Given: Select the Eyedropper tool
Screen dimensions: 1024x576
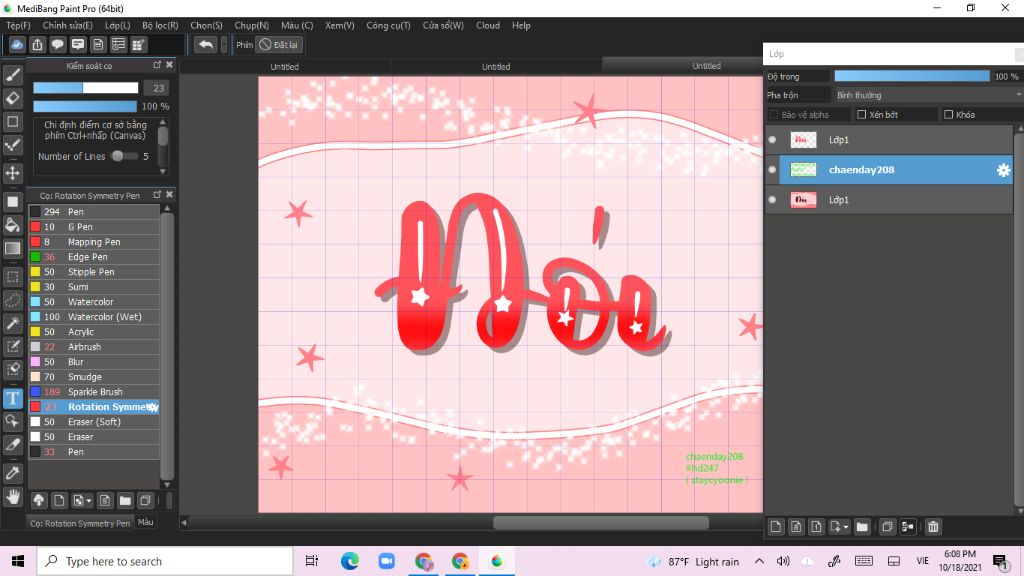Looking at the screenshot, I should [12, 473].
